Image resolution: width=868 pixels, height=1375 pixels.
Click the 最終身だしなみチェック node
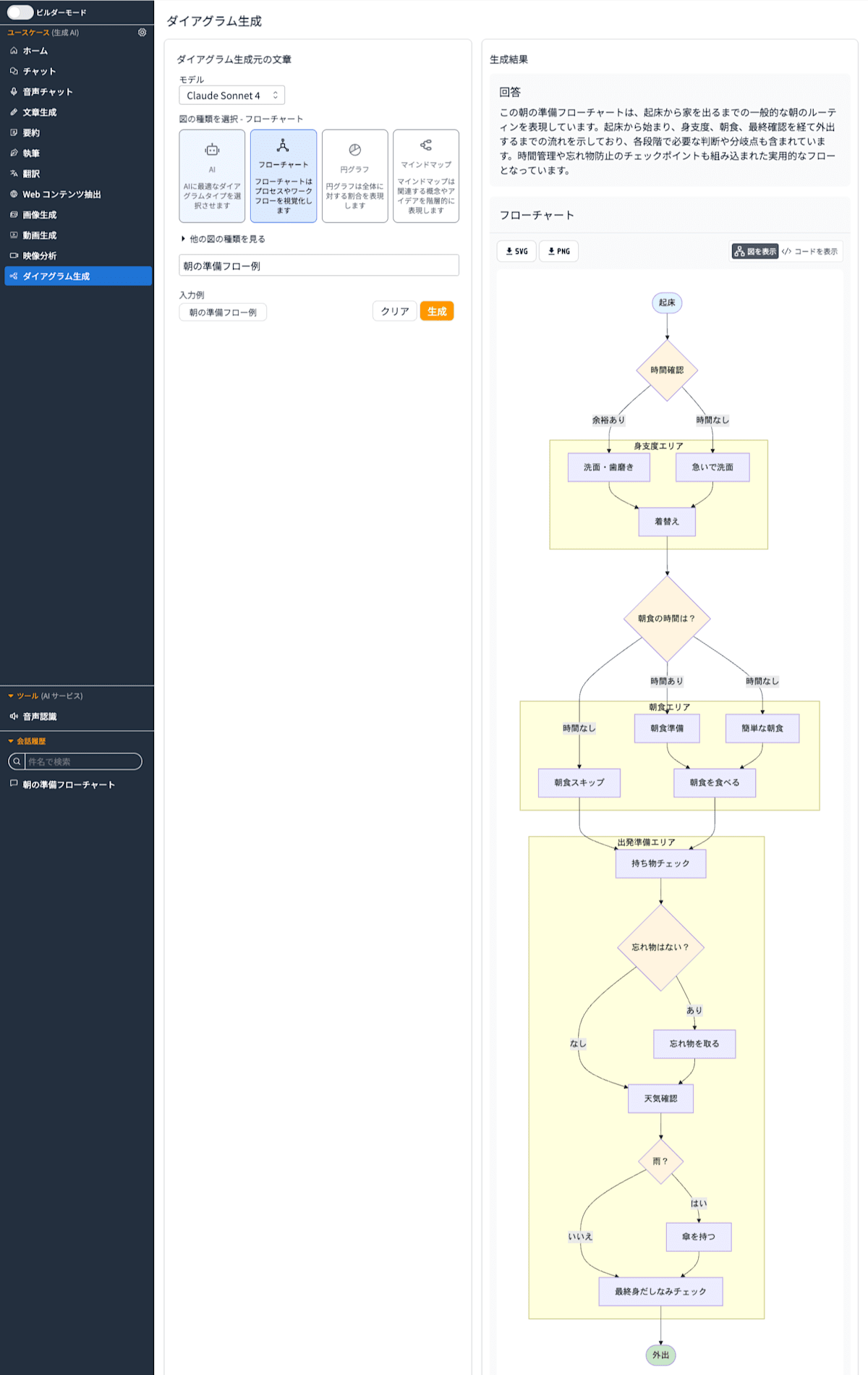(x=660, y=1291)
